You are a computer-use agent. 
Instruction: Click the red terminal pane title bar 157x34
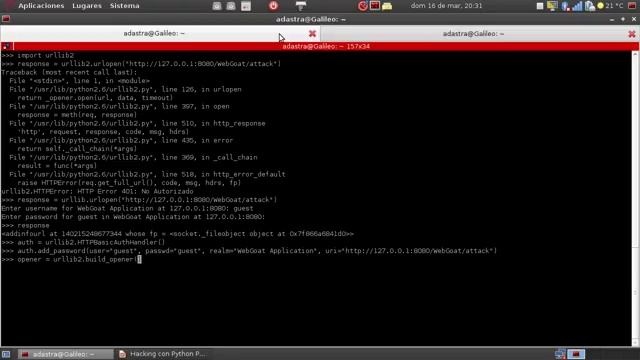coord(326,46)
